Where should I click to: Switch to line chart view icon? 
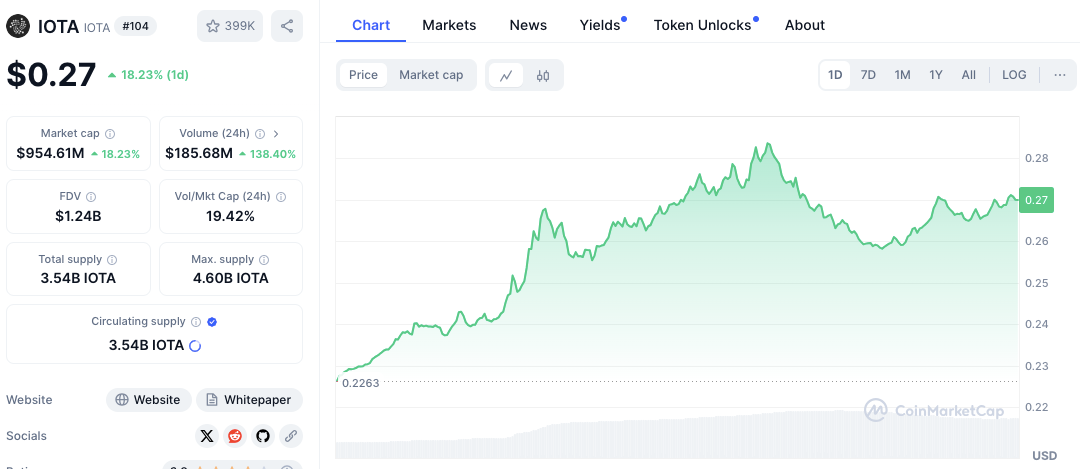(x=506, y=75)
